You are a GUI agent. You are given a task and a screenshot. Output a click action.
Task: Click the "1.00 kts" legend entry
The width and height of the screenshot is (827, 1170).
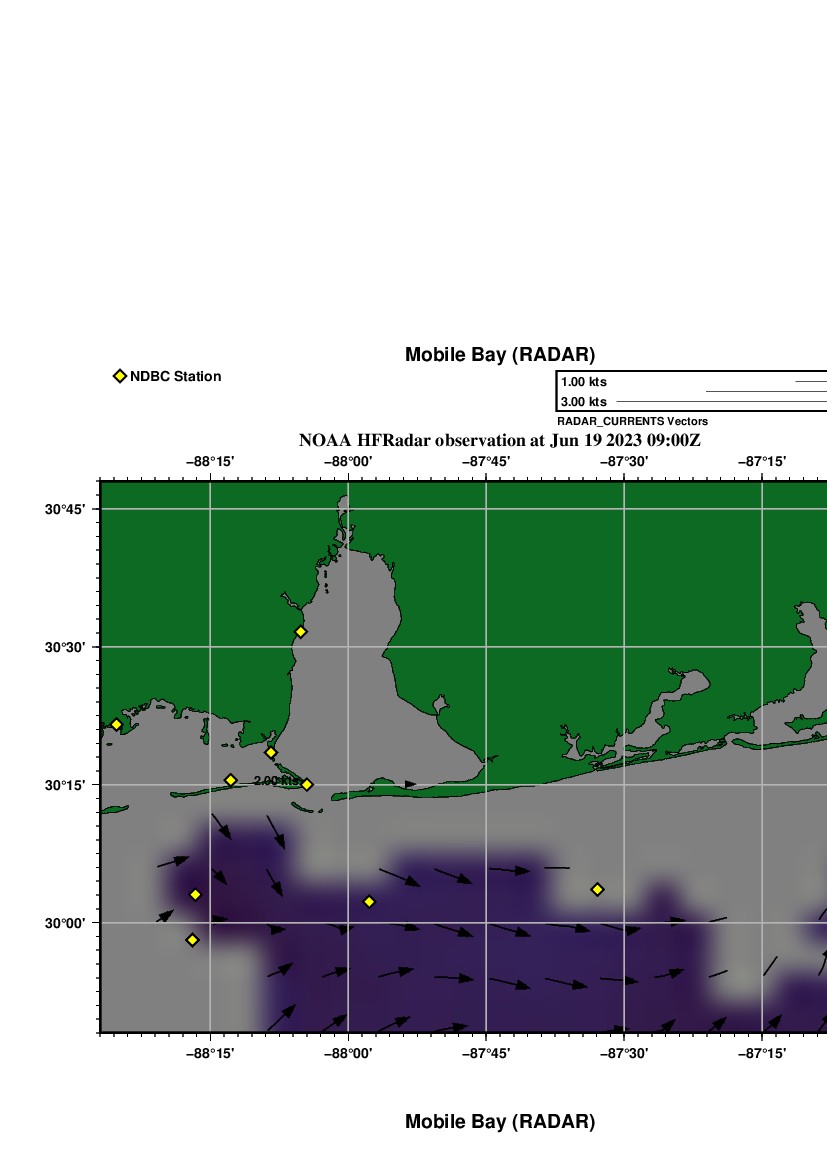point(584,382)
